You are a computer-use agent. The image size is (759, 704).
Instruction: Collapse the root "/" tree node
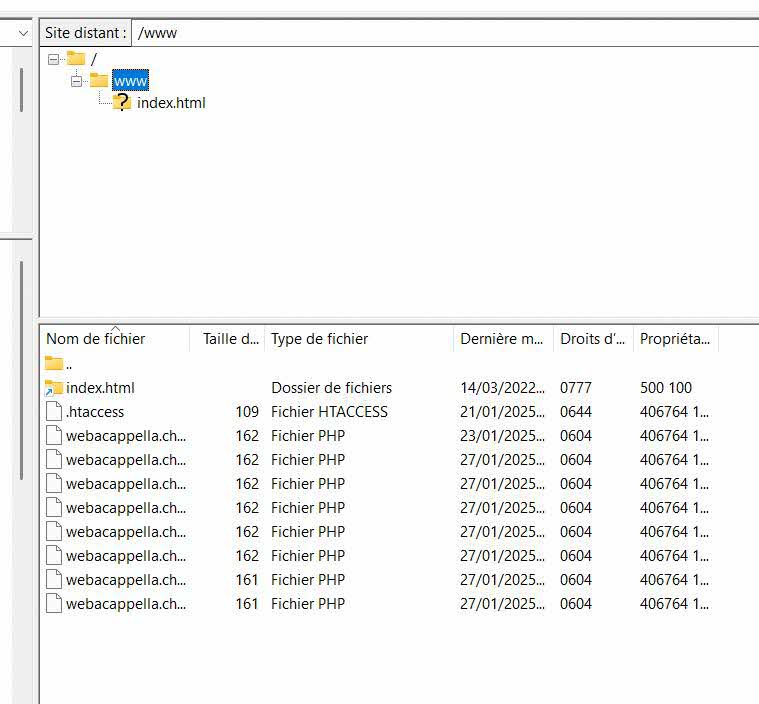[x=54, y=59]
